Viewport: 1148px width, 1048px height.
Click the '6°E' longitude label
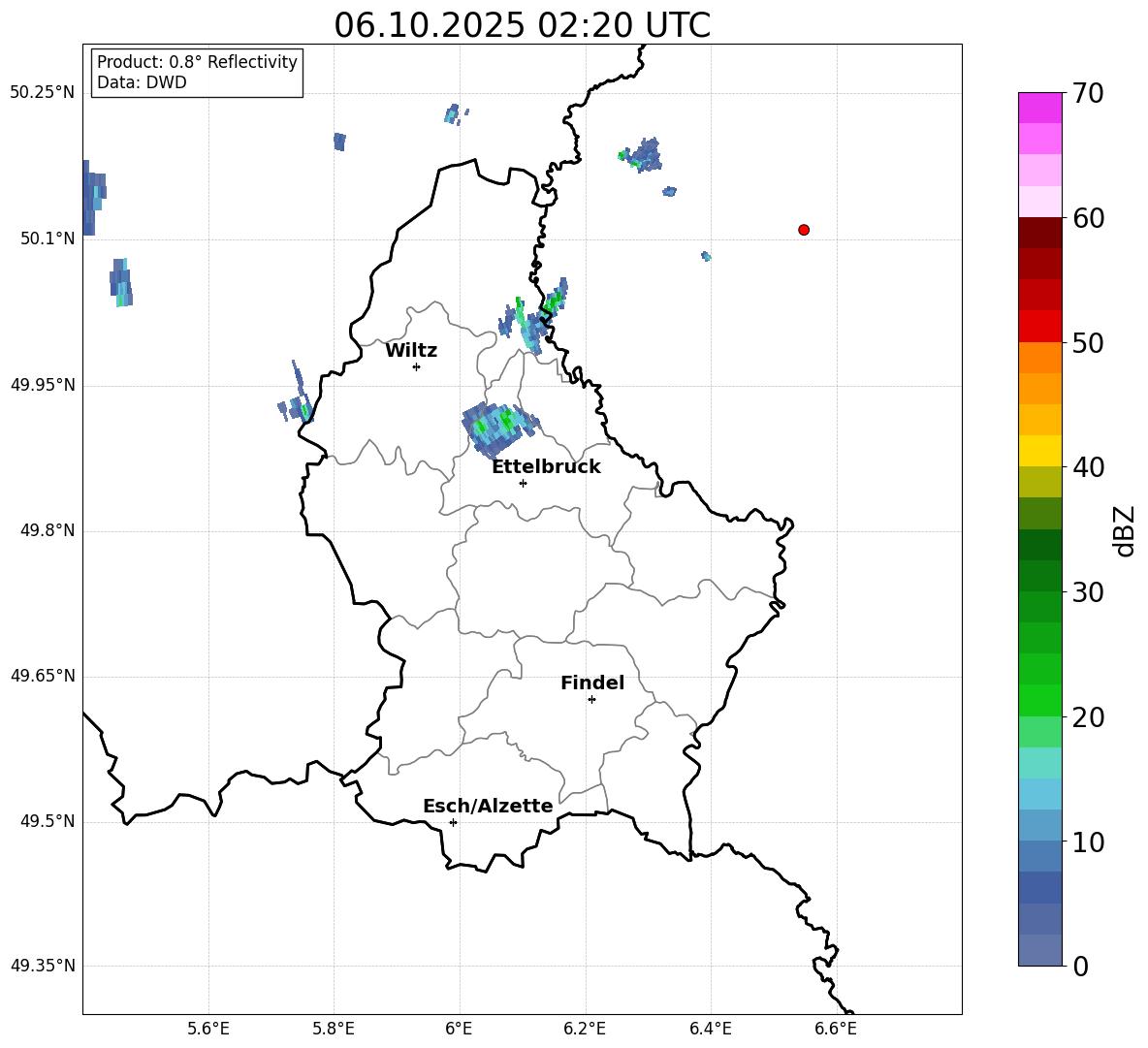[x=459, y=1029]
